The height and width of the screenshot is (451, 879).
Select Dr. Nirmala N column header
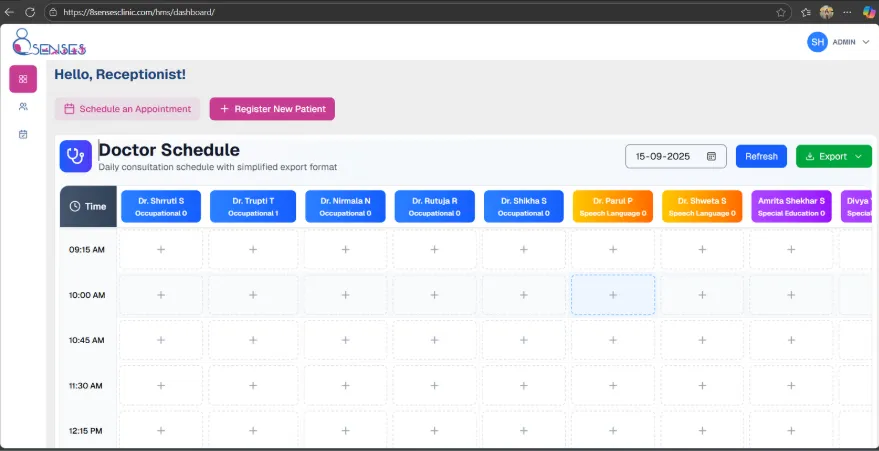click(345, 206)
